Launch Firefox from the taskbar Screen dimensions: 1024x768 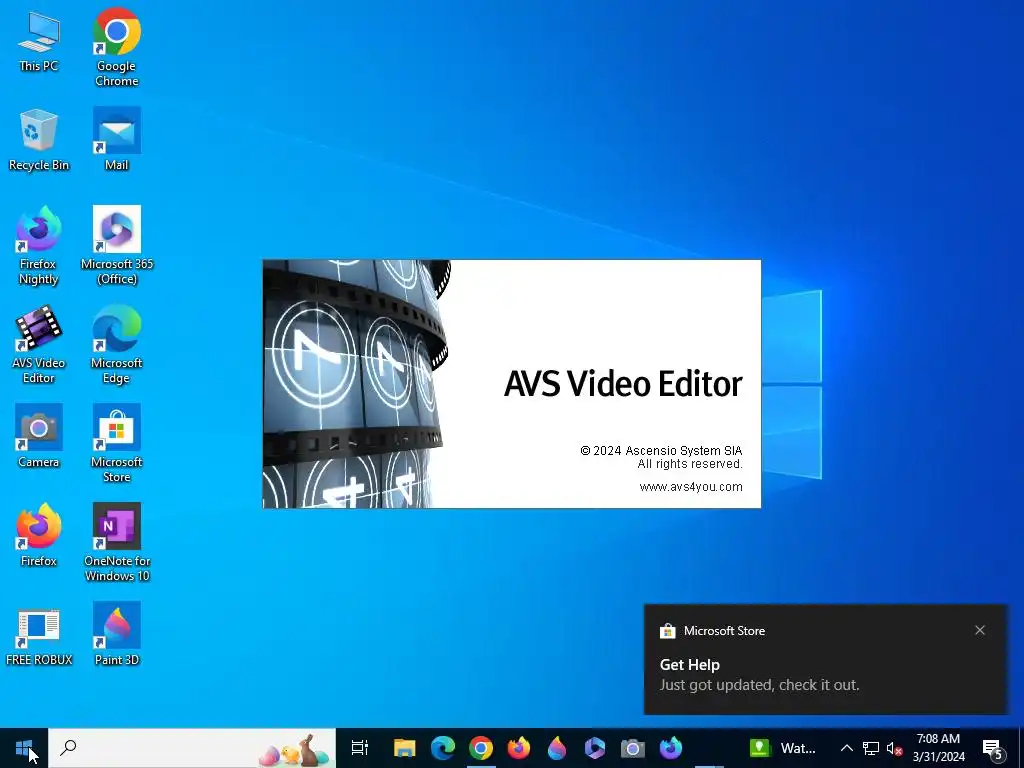point(519,748)
